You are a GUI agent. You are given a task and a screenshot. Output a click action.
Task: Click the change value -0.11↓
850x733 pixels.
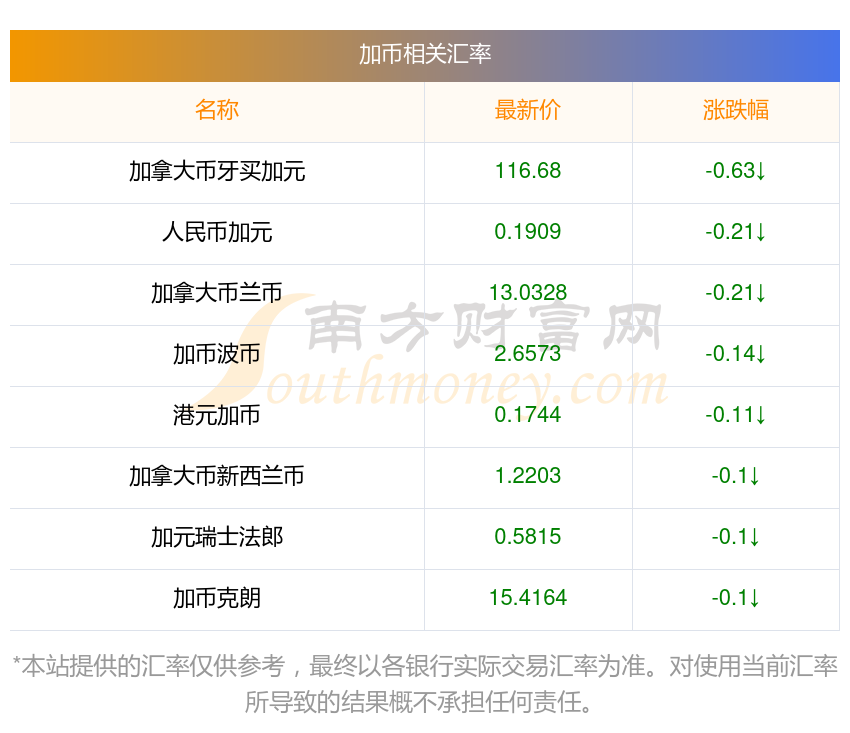point(736,415)
